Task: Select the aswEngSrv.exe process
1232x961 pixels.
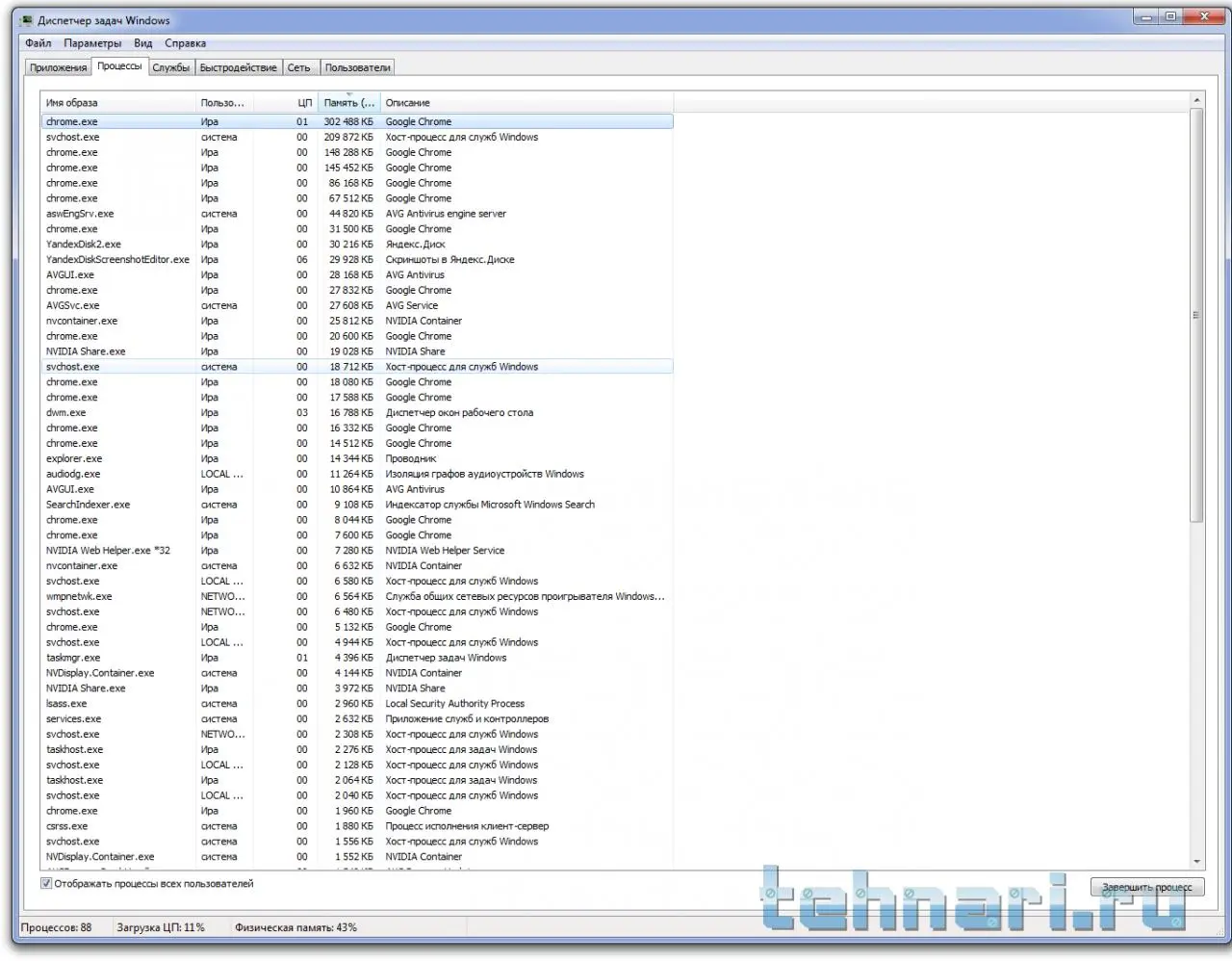Action: point(357,214)
